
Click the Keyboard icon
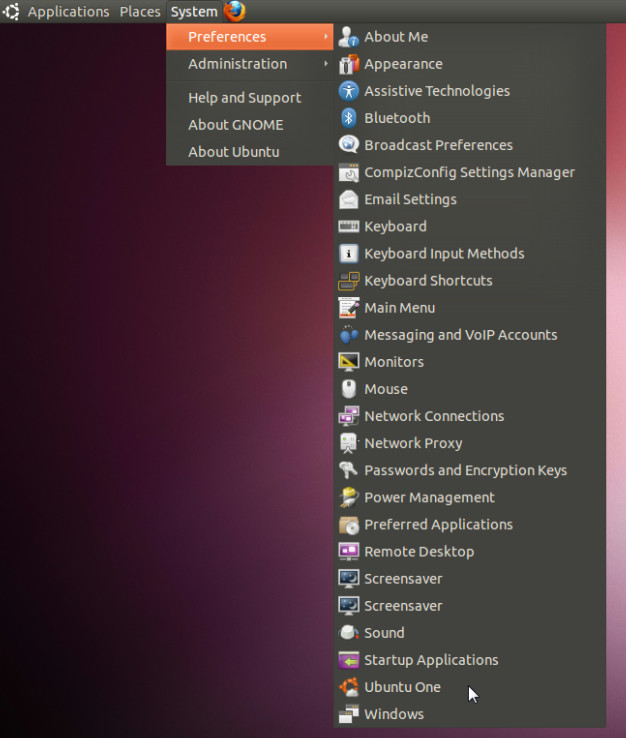349,226
